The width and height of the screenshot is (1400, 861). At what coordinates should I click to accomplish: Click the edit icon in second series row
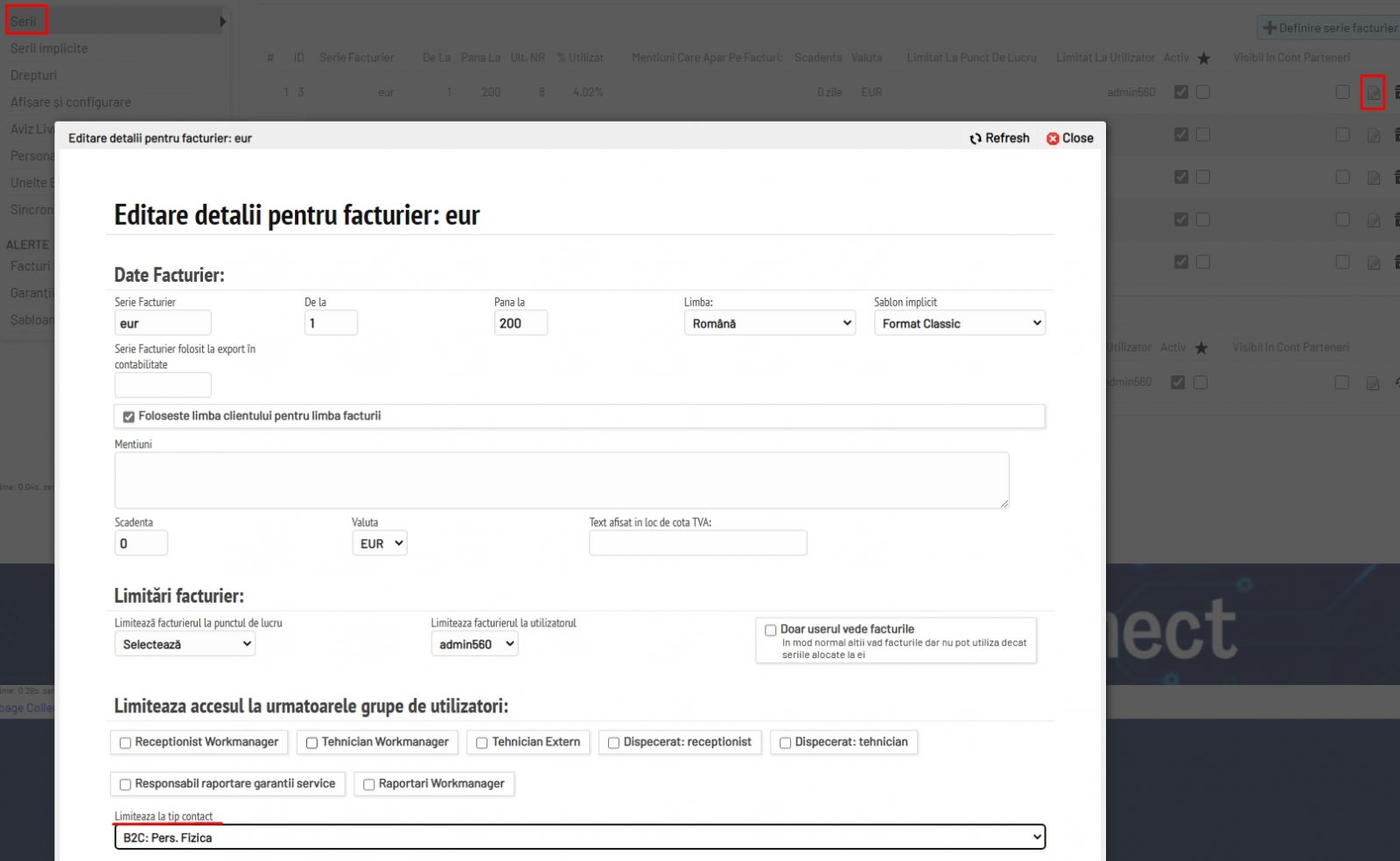click(x=1373, y=135)
